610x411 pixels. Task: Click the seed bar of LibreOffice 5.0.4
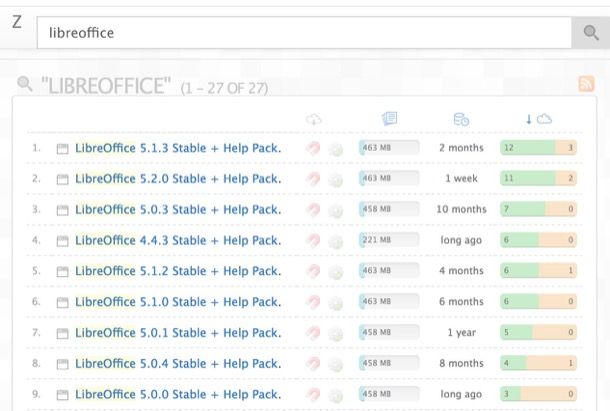[538, 363]
